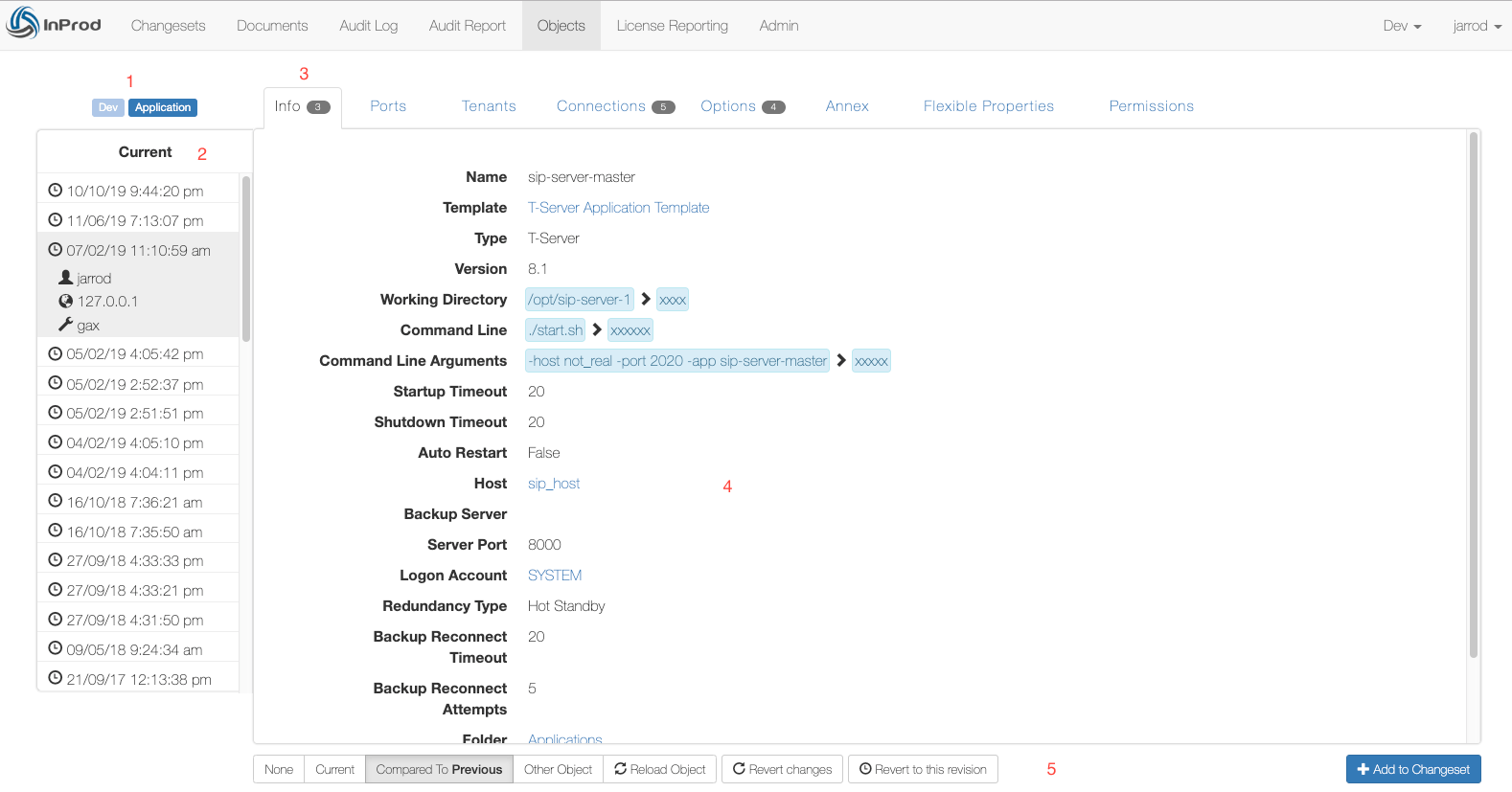1512x792 pixels.
Task: Click clock icon of 27/09/18 4:33:33 pm
Action: 56,560
